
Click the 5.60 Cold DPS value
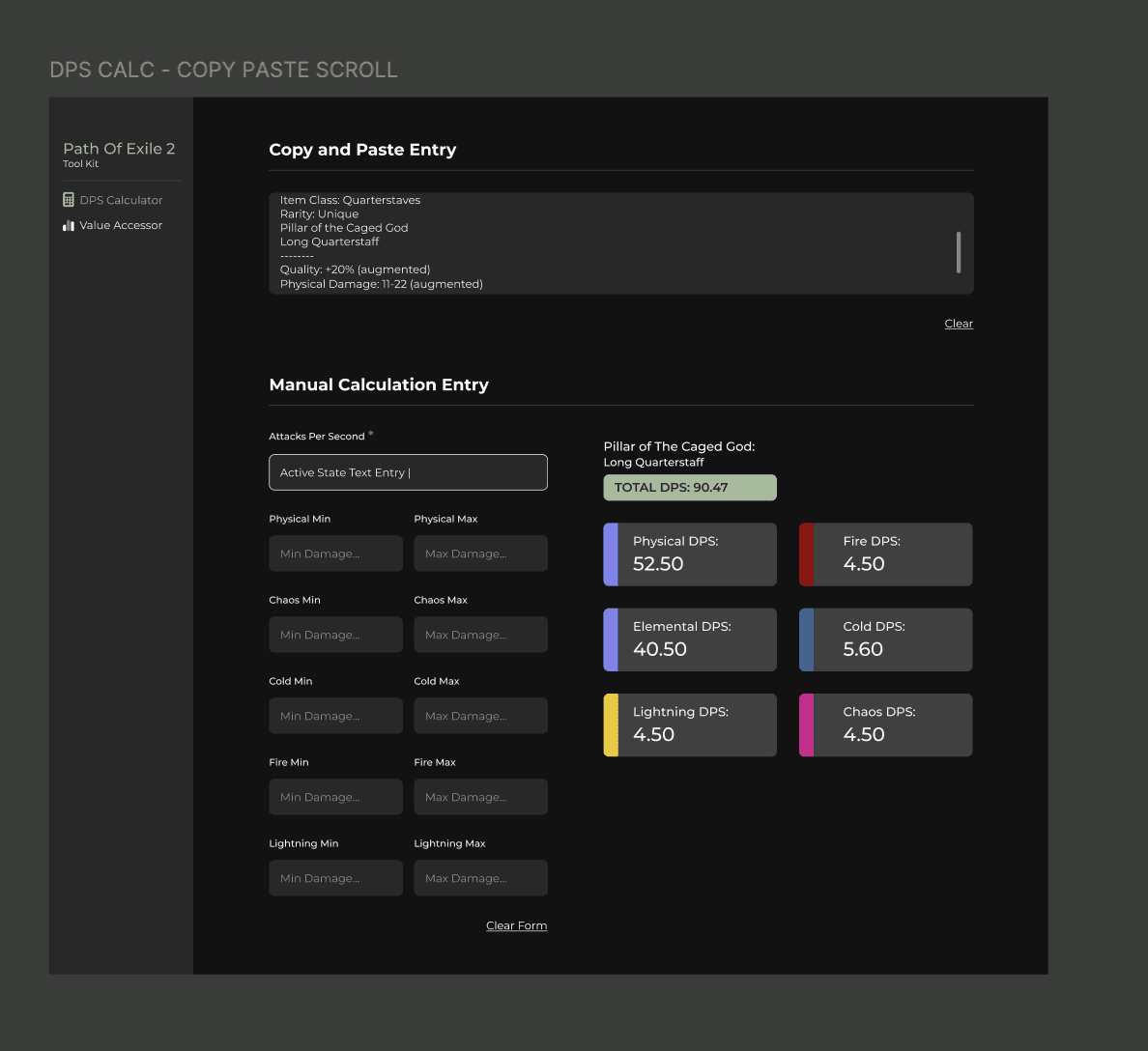coord(863,649)
